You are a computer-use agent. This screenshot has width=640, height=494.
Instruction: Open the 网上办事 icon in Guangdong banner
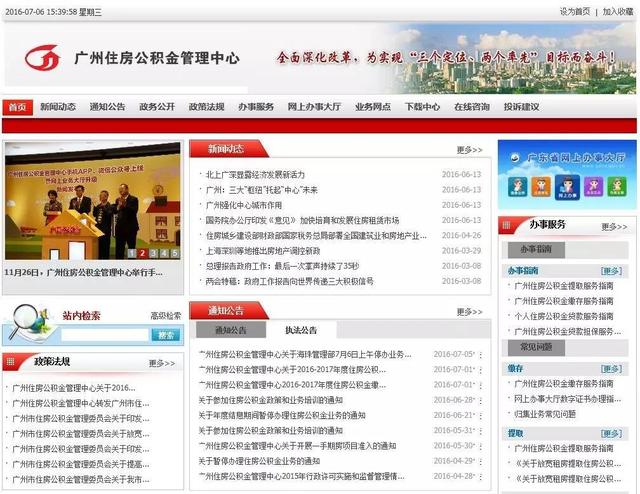[567, 187]
